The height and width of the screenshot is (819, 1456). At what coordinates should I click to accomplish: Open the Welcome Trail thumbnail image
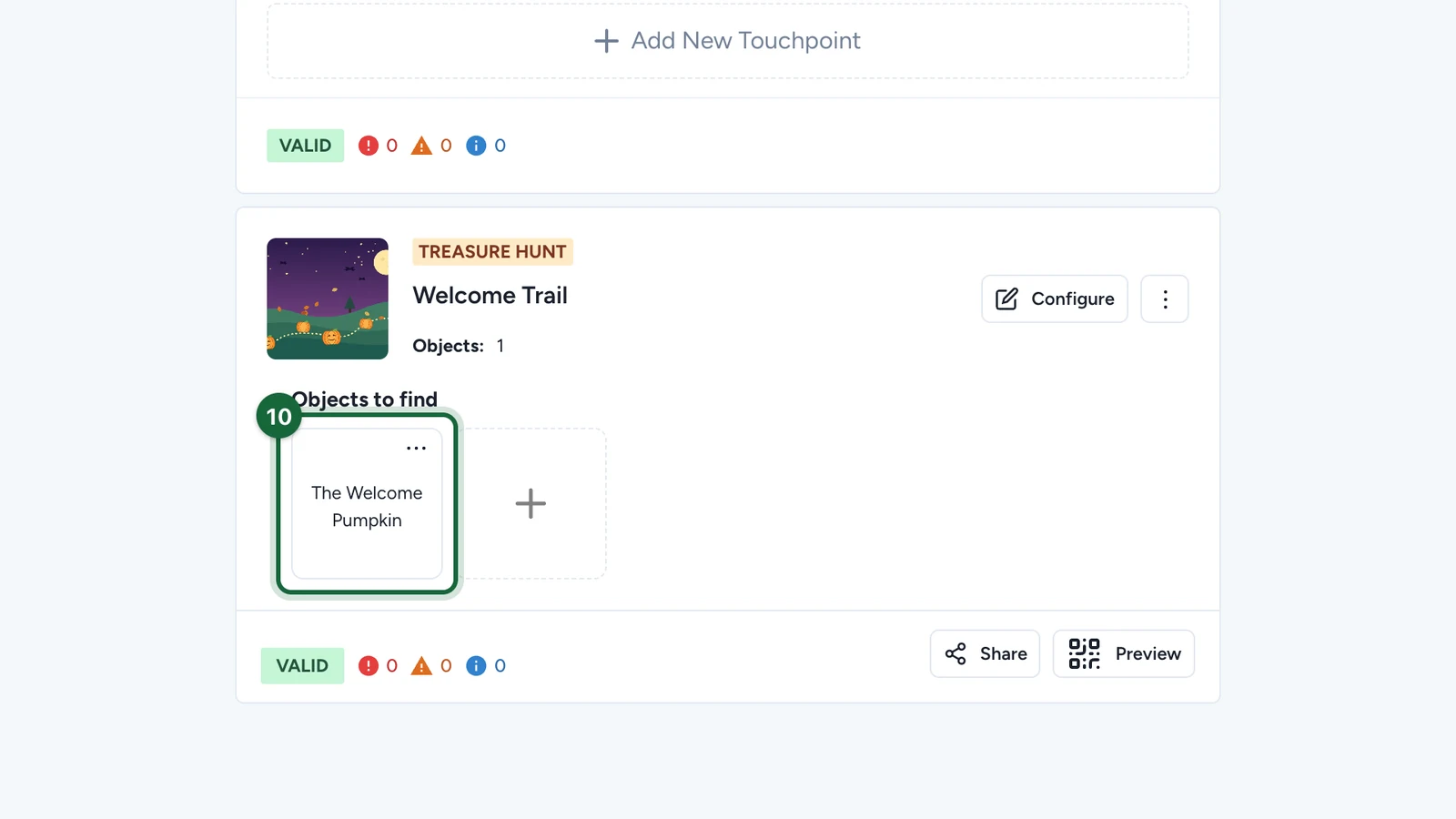(328, 298)
